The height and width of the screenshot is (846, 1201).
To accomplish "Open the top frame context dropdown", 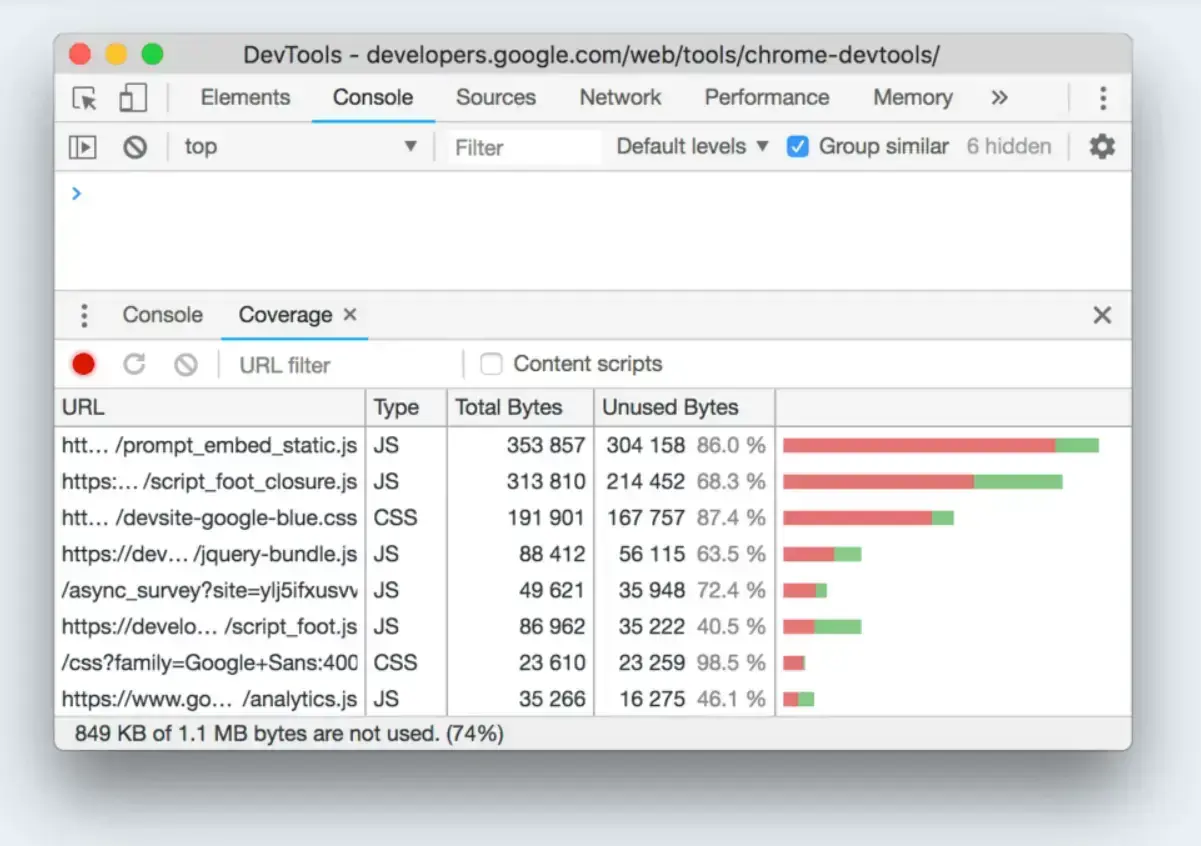I will tap(300, 146).
